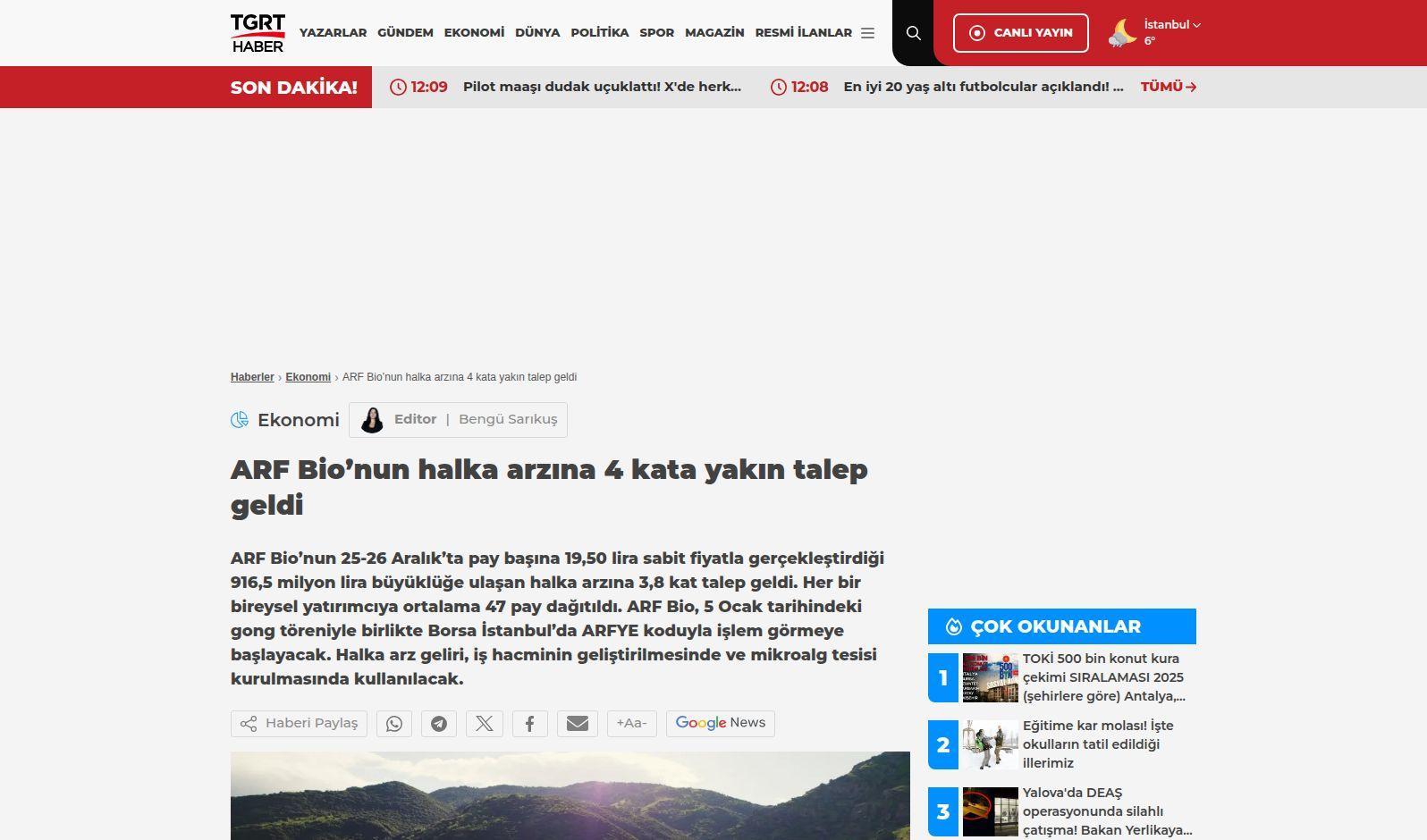Go to Spor section in navbar
1427x840 pixels.
[x=656, y=33]
